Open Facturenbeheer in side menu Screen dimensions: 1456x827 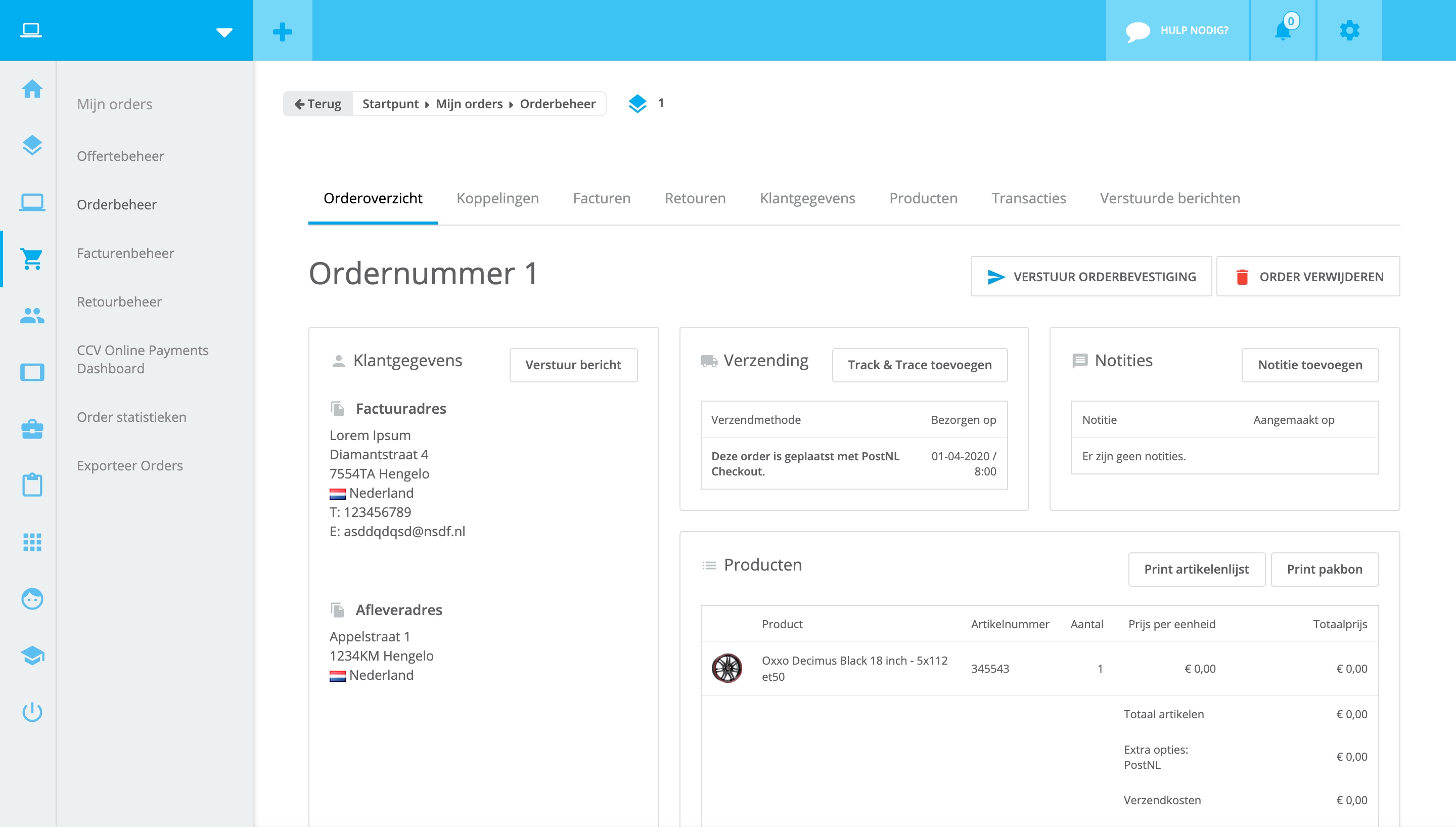click(125, 253)
